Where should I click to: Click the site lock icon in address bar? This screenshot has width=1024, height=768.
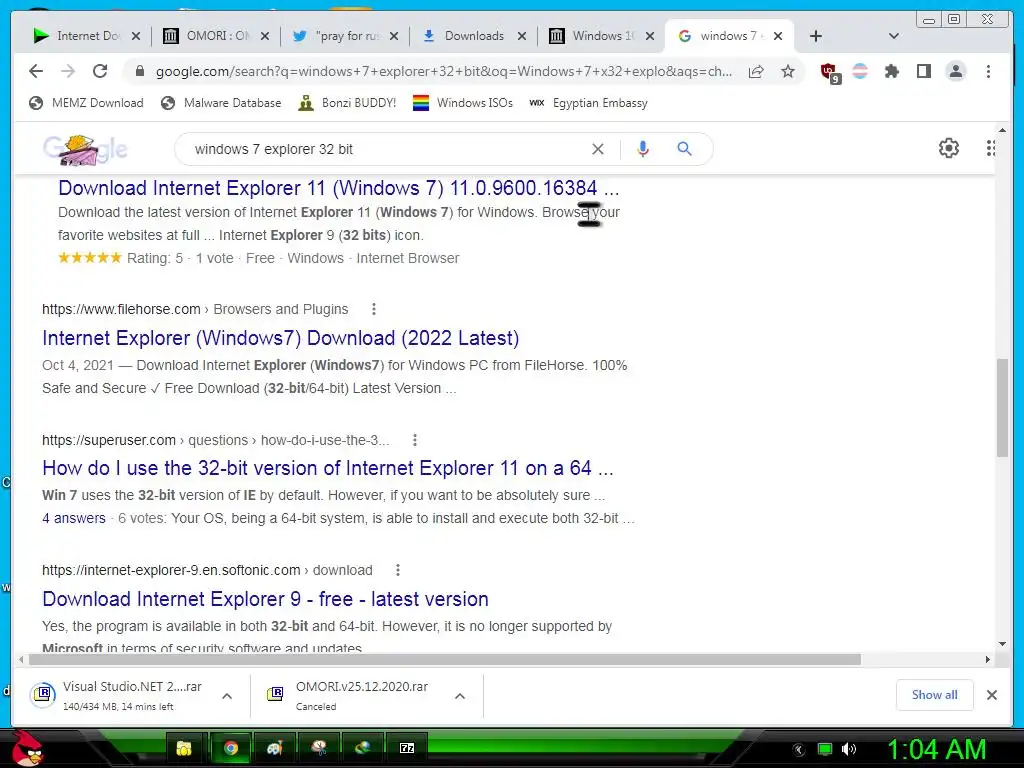tap(140, 71)
